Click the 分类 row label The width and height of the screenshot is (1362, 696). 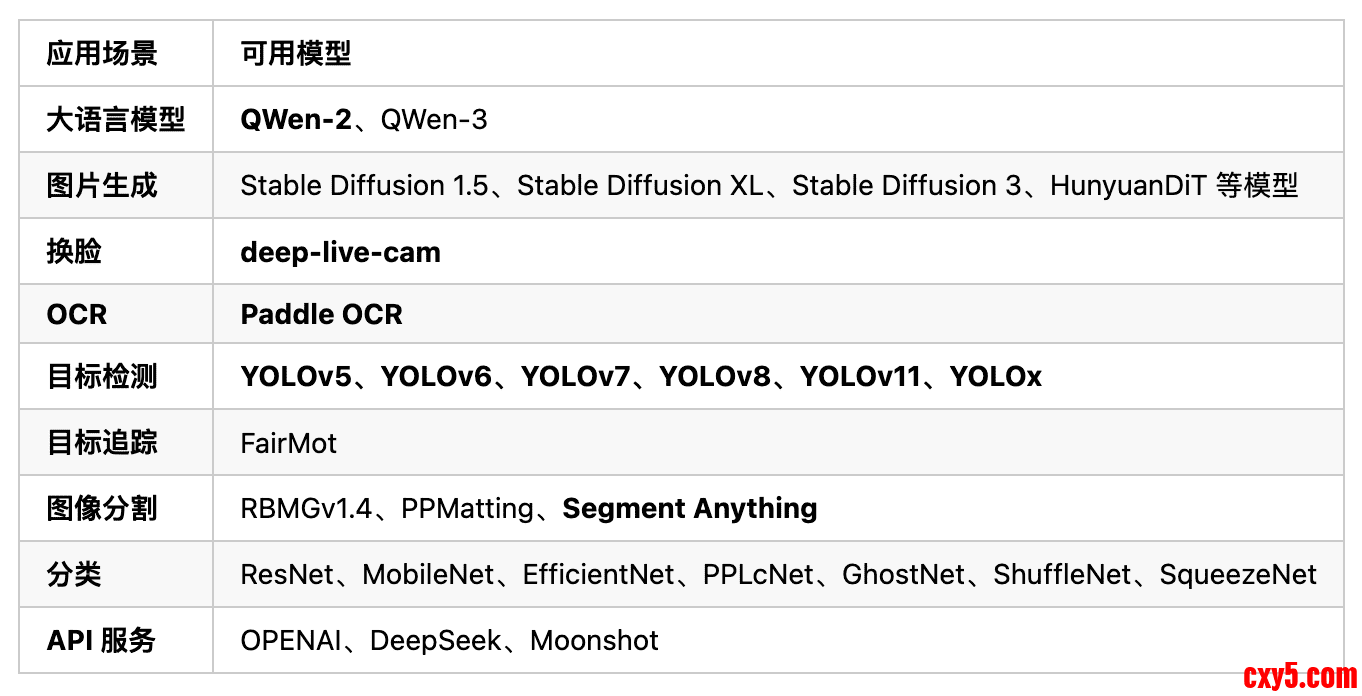(x=75, y=575)
